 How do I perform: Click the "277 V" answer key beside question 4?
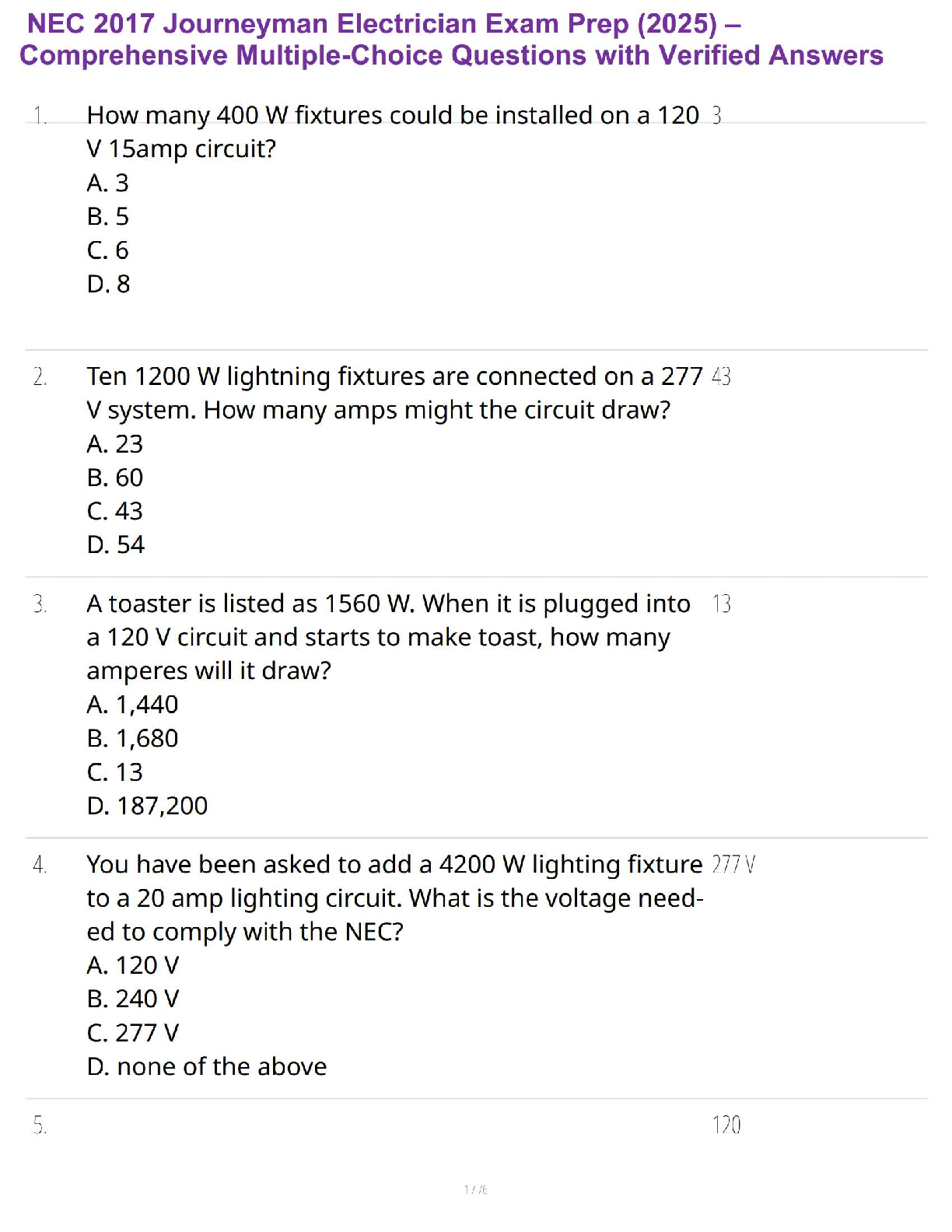733,865
